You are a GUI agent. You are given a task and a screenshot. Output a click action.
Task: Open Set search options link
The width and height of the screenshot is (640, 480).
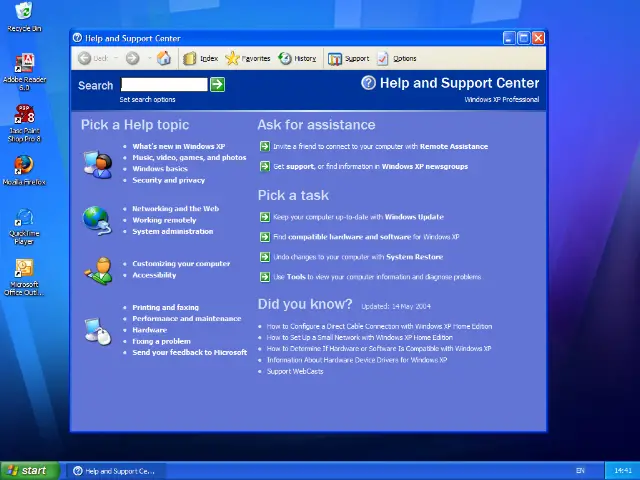147,99
